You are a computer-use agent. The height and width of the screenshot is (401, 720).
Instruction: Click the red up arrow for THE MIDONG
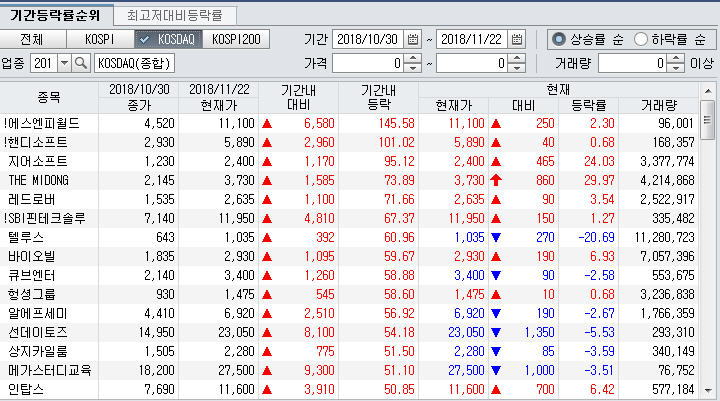497,180
